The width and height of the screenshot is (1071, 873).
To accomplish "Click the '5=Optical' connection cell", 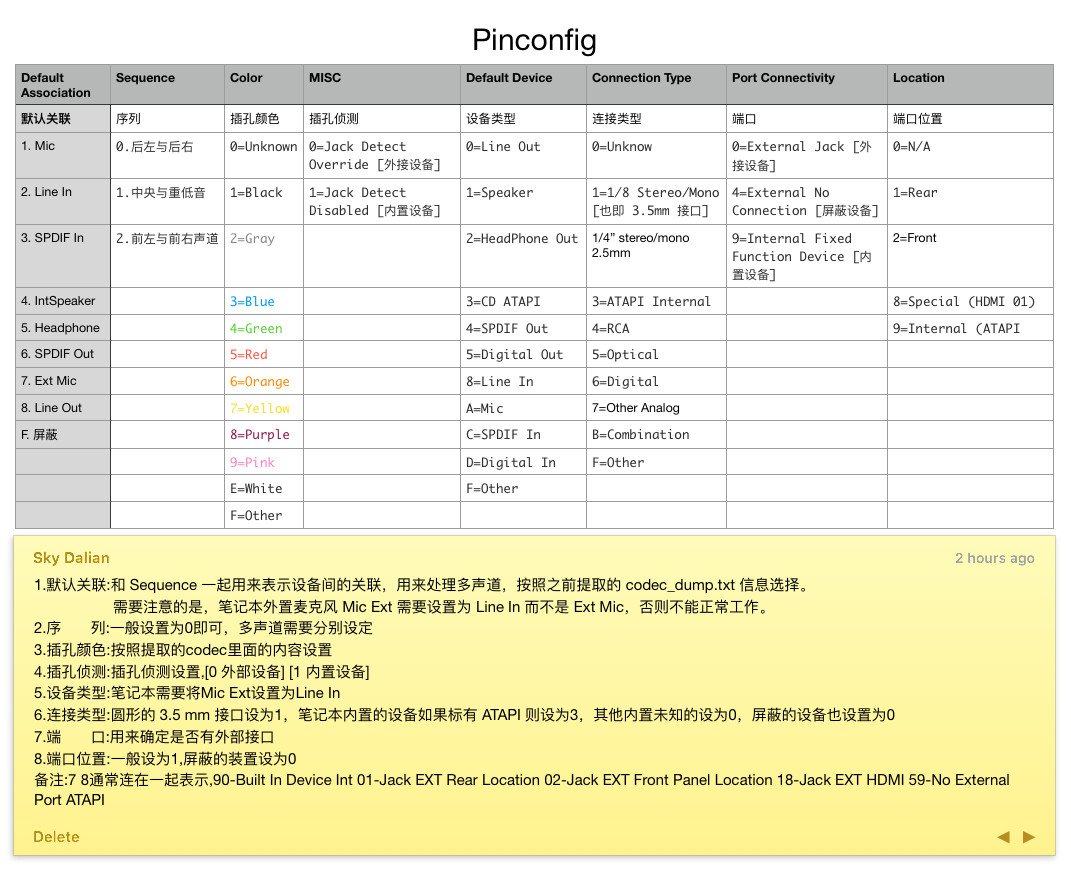I will pos(656,355).
